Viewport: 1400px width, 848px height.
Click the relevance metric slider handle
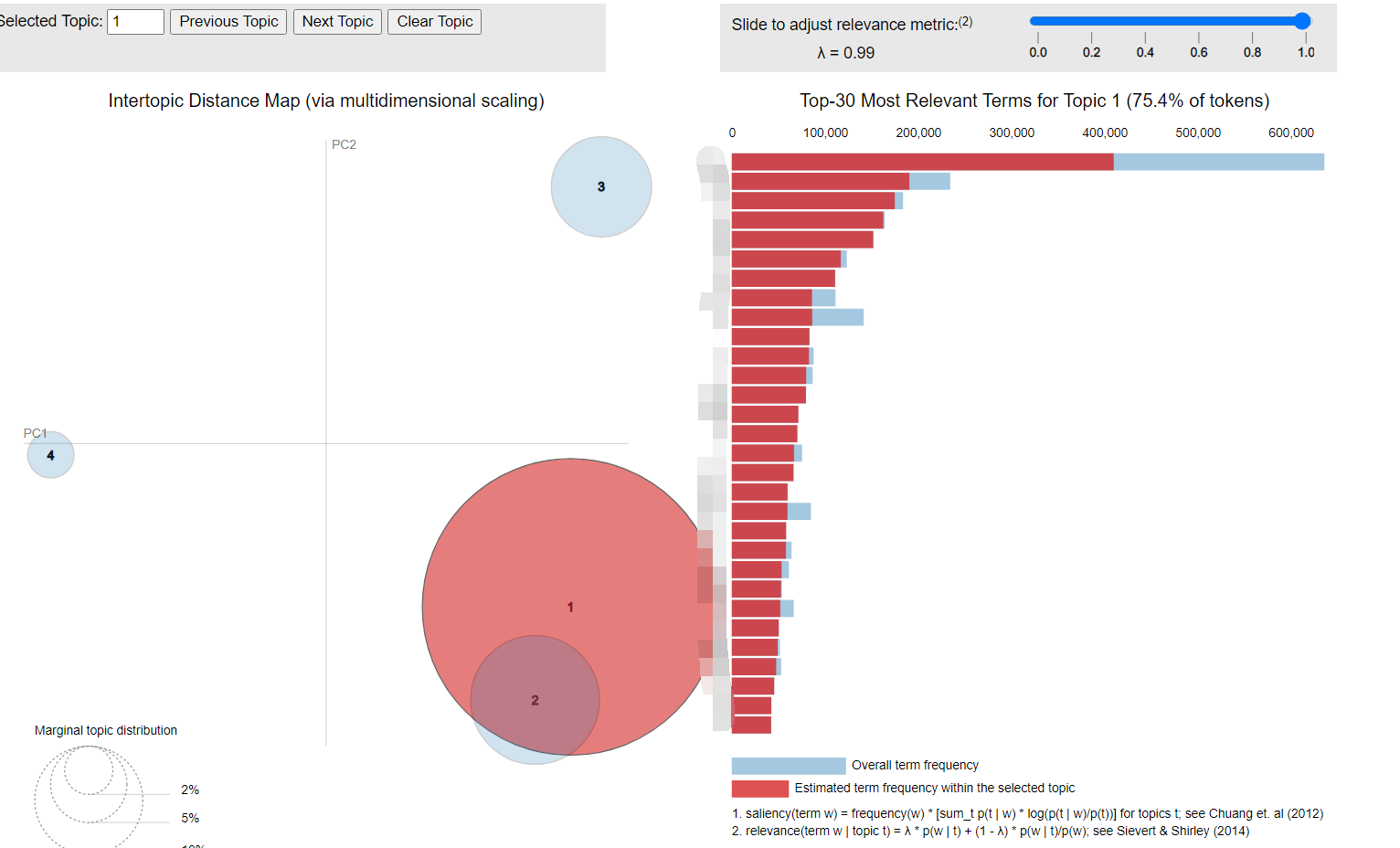pyautogui.click(x=1302, y=21)
